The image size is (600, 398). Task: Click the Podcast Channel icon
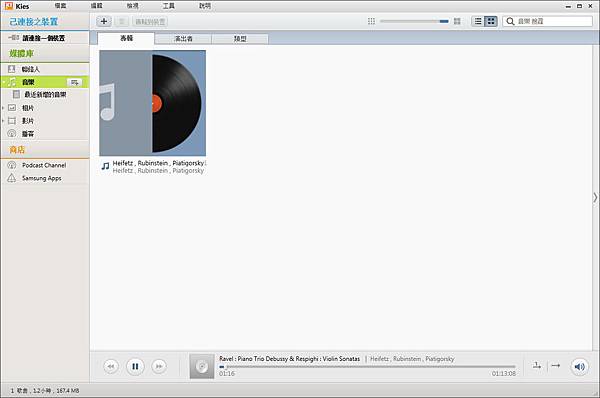click(12, 165)
